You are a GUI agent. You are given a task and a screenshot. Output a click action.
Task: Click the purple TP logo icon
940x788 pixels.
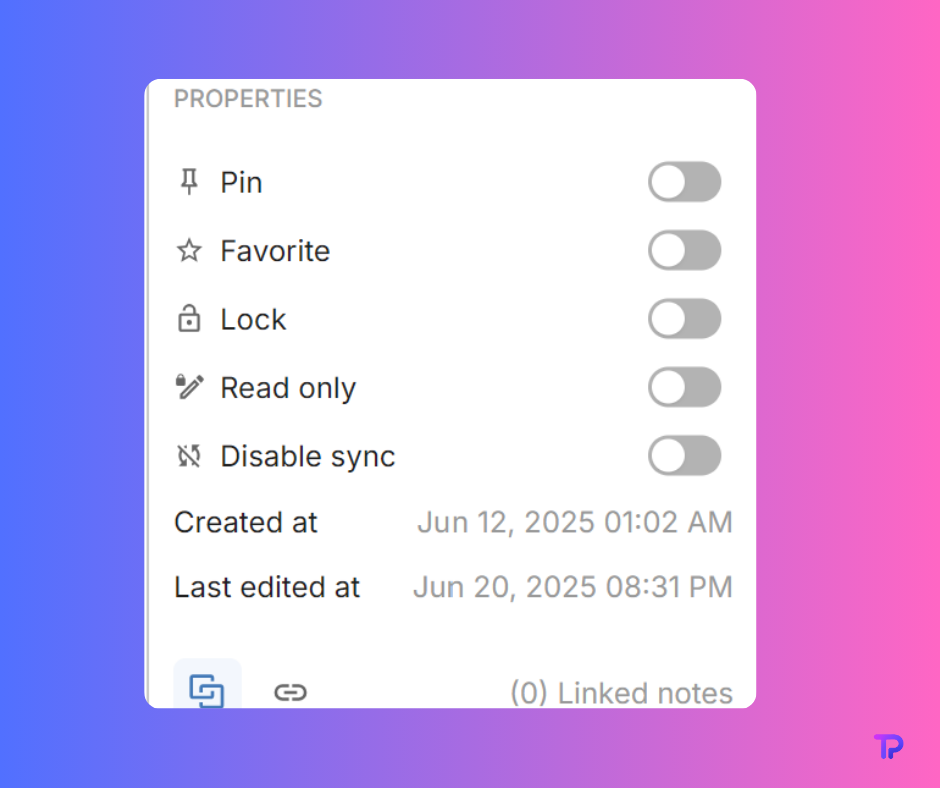pyautogui.click(x=887, y=747)
